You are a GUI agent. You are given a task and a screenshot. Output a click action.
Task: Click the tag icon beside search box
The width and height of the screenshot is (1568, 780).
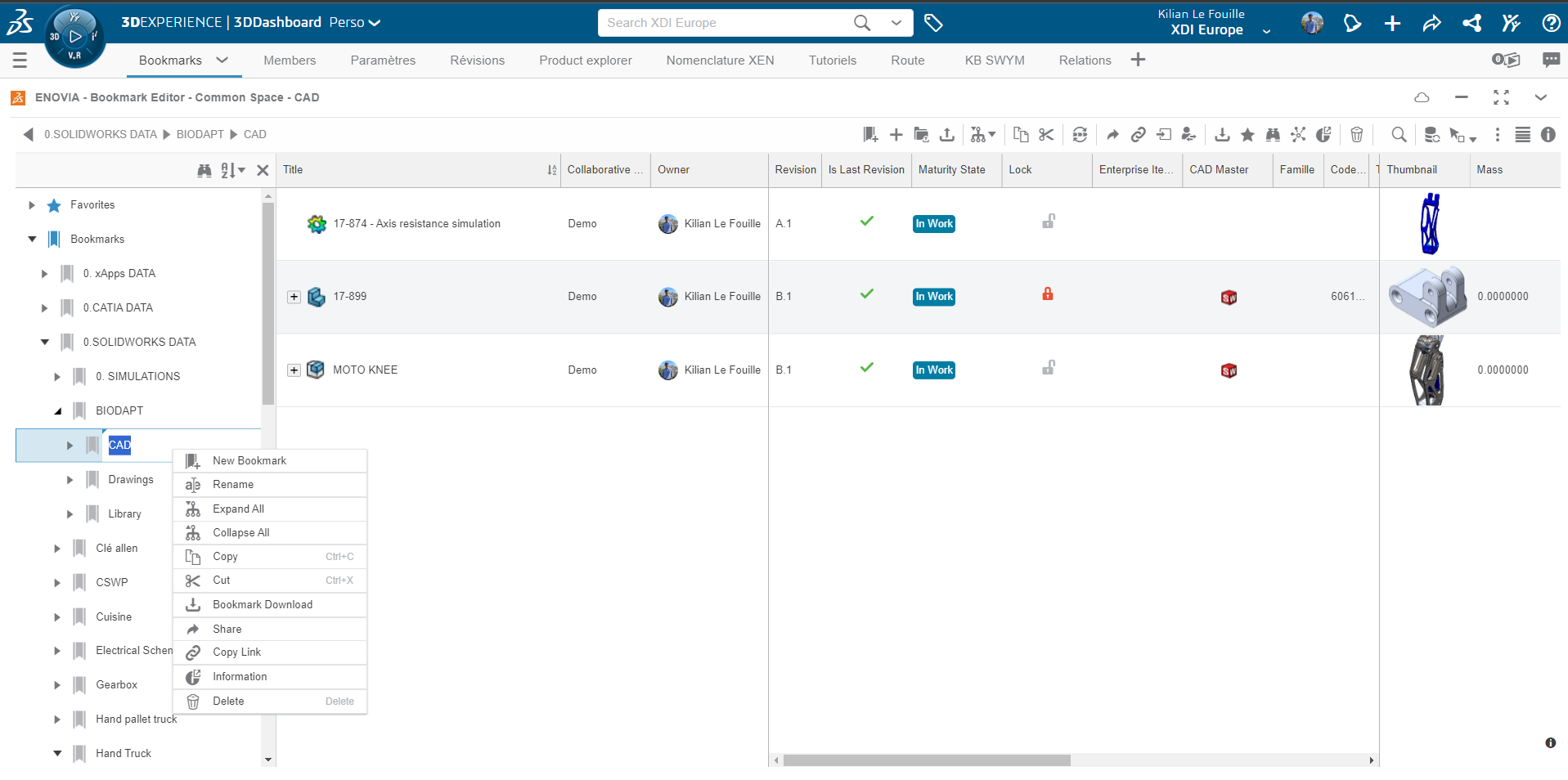click(933, 23)
